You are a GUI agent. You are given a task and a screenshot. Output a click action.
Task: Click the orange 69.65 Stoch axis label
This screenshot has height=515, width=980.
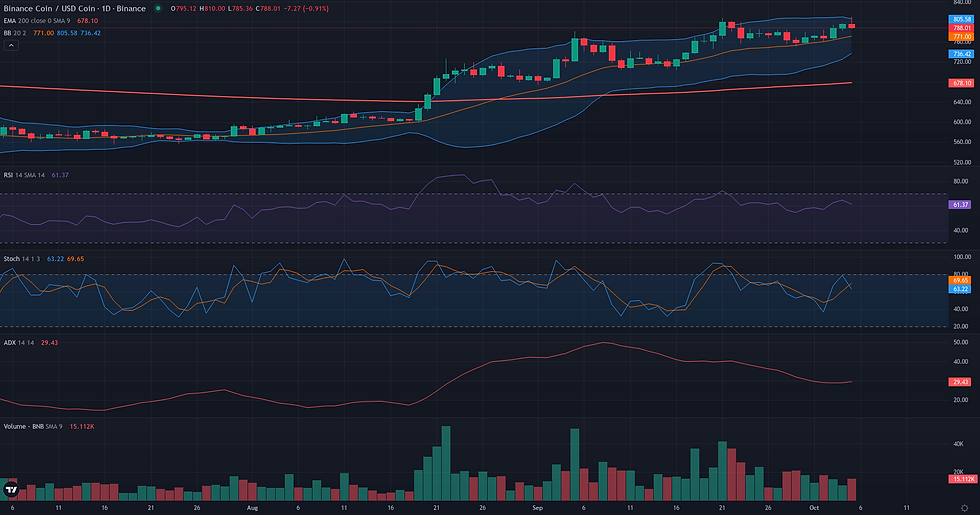click(x=960, y=281)
